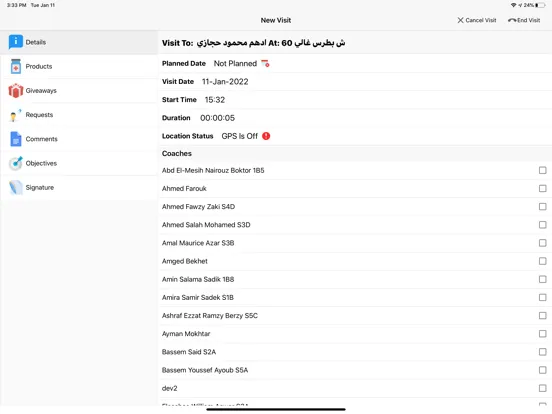Enable the dev2 coach checkbox
Screen dimensions: 552x414
(x=542, y=388)
